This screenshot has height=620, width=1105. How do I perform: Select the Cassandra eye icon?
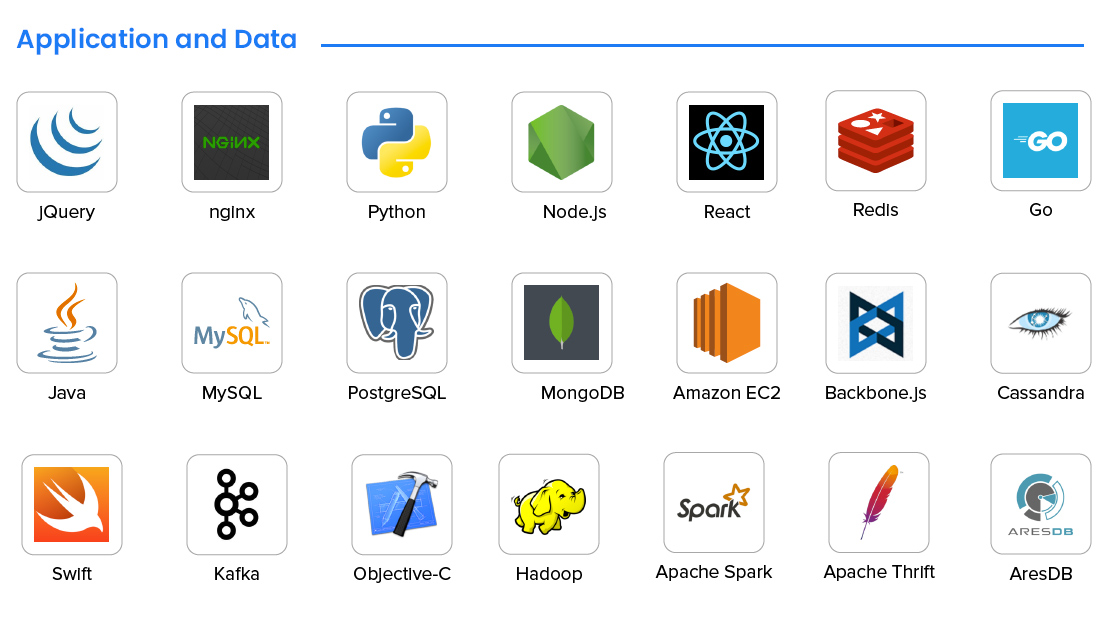1040,322
